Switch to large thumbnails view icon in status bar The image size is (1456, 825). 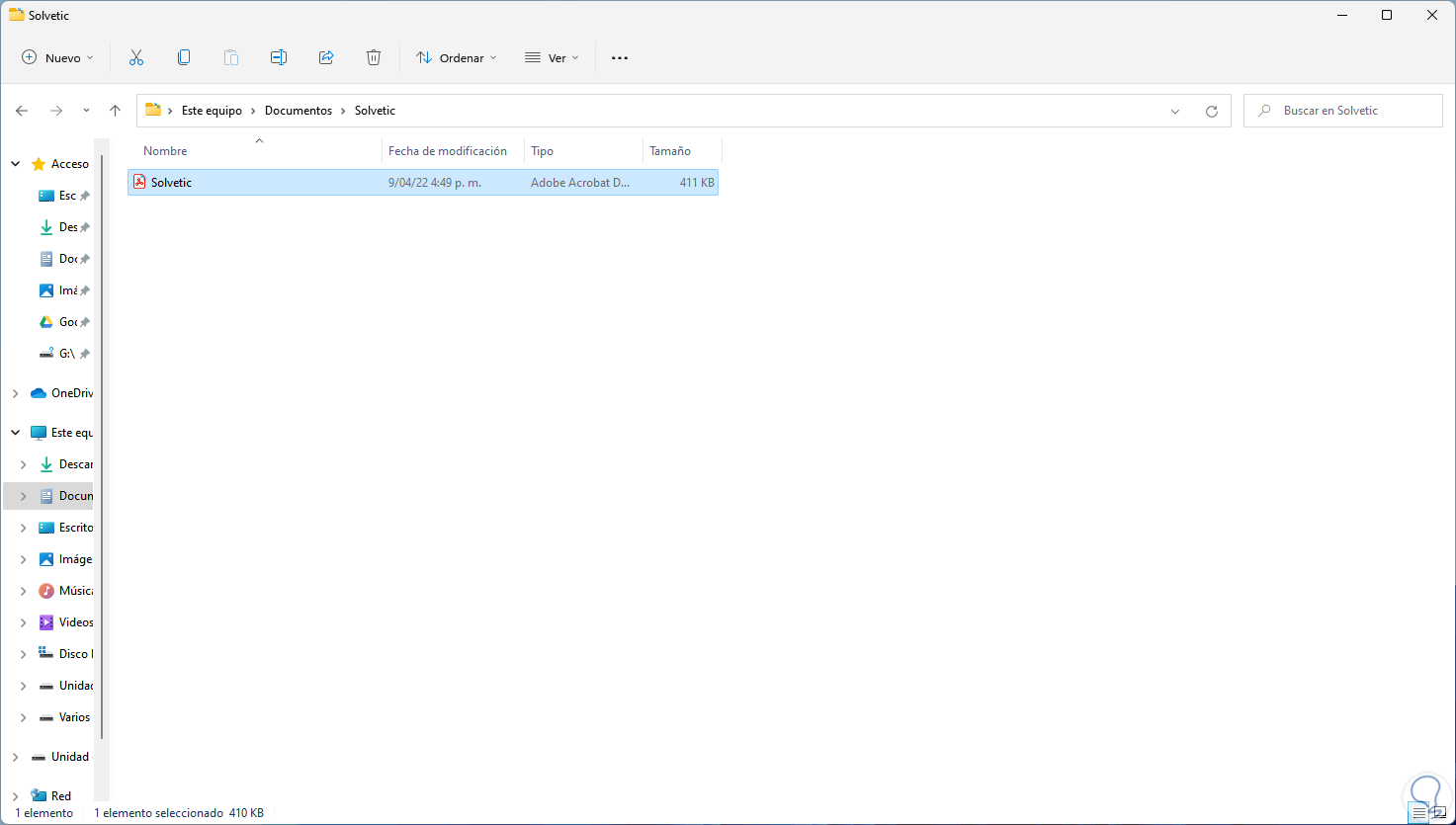pyautogui.click(x=1439, y=813)
